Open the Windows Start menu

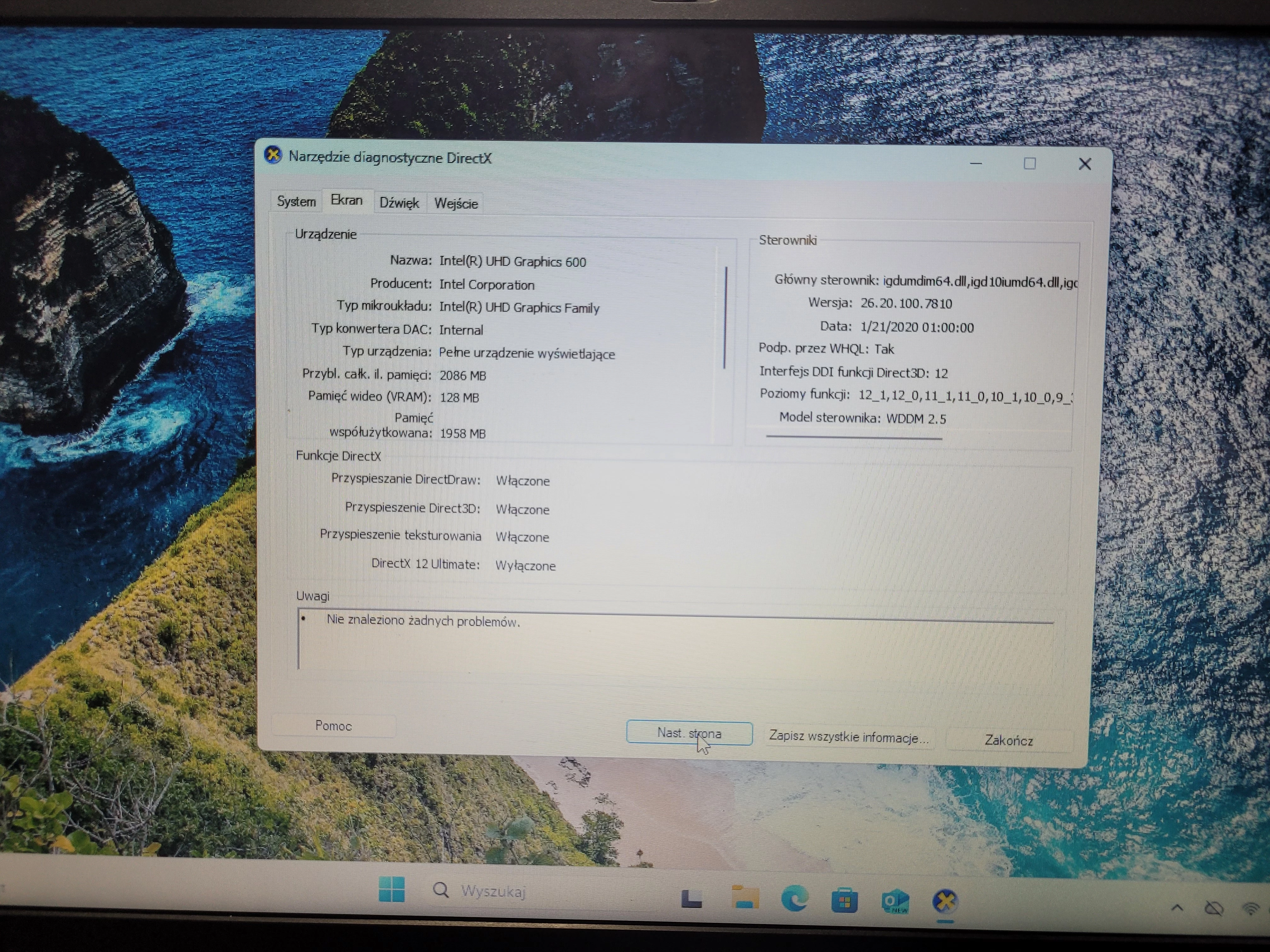(392, 889)
